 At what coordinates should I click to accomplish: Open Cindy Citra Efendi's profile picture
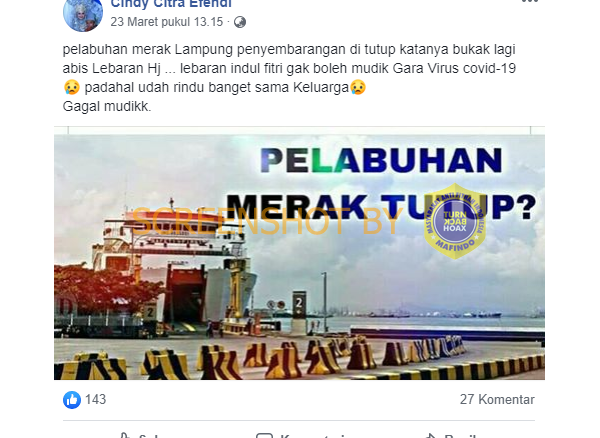pyautogui.click(x=83, y=13)
